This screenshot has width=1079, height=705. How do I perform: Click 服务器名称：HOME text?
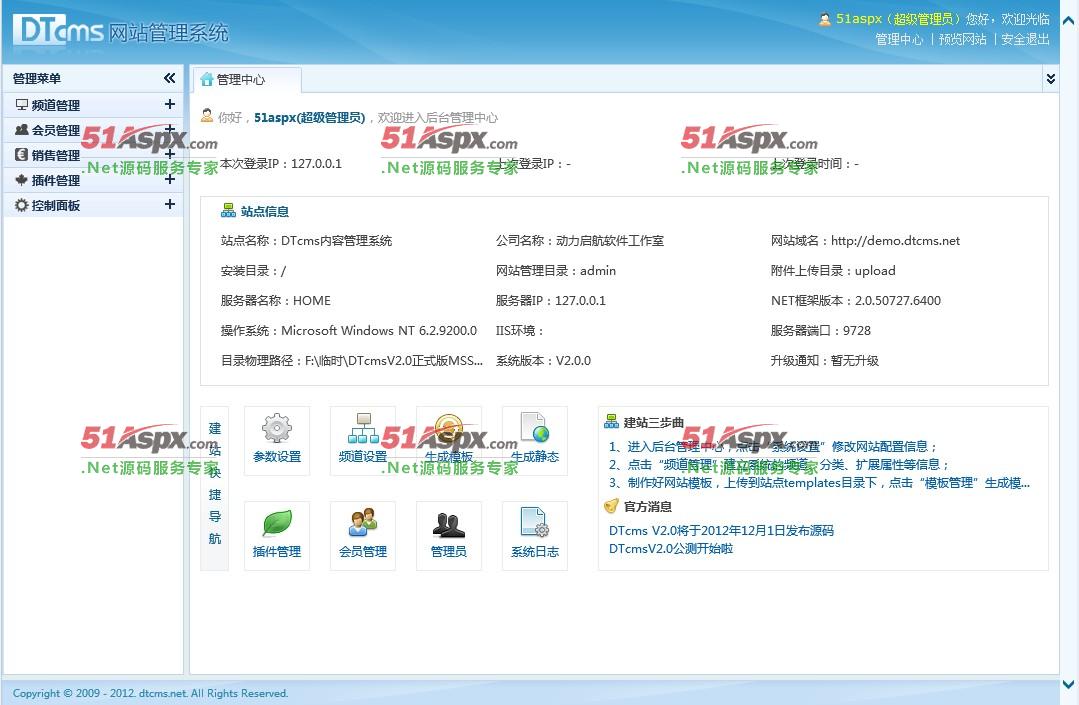click(275, 301)
